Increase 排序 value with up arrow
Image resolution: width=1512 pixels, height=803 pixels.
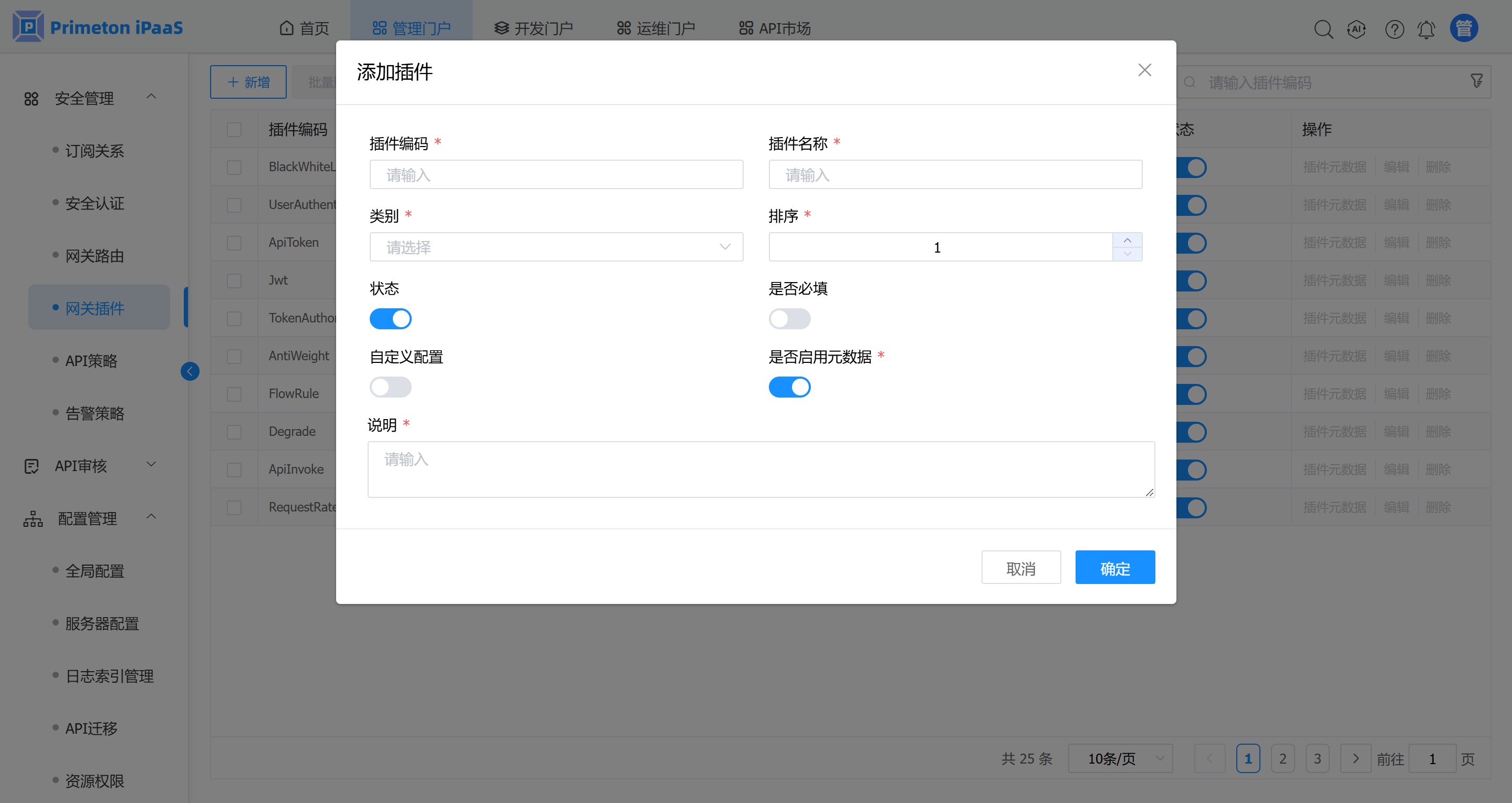[x=1127, y=240]
